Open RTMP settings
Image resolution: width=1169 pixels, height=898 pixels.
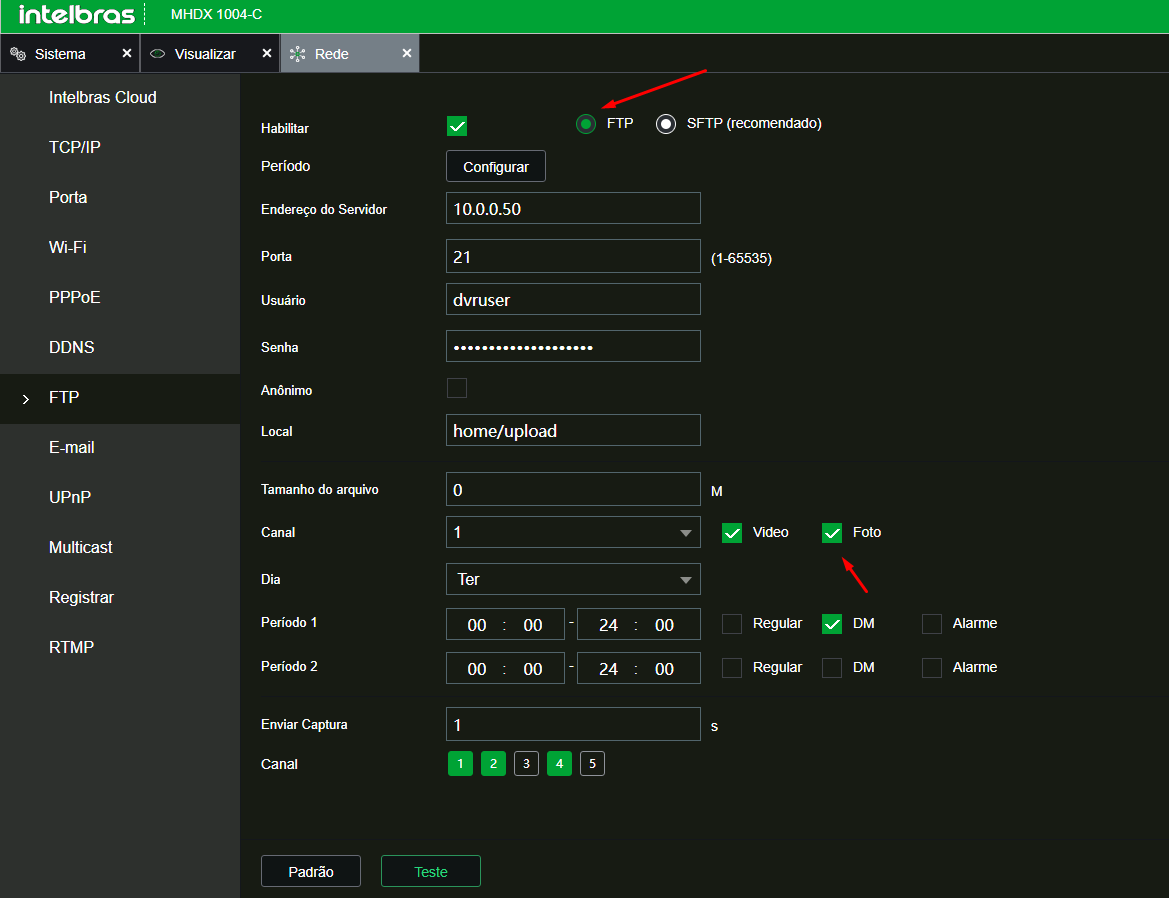(72, 647)
